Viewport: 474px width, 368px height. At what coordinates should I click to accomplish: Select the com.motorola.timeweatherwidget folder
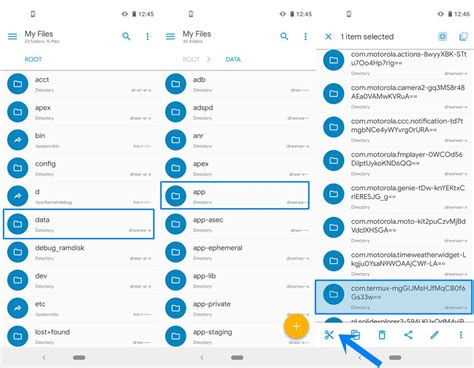click(395, 263)
